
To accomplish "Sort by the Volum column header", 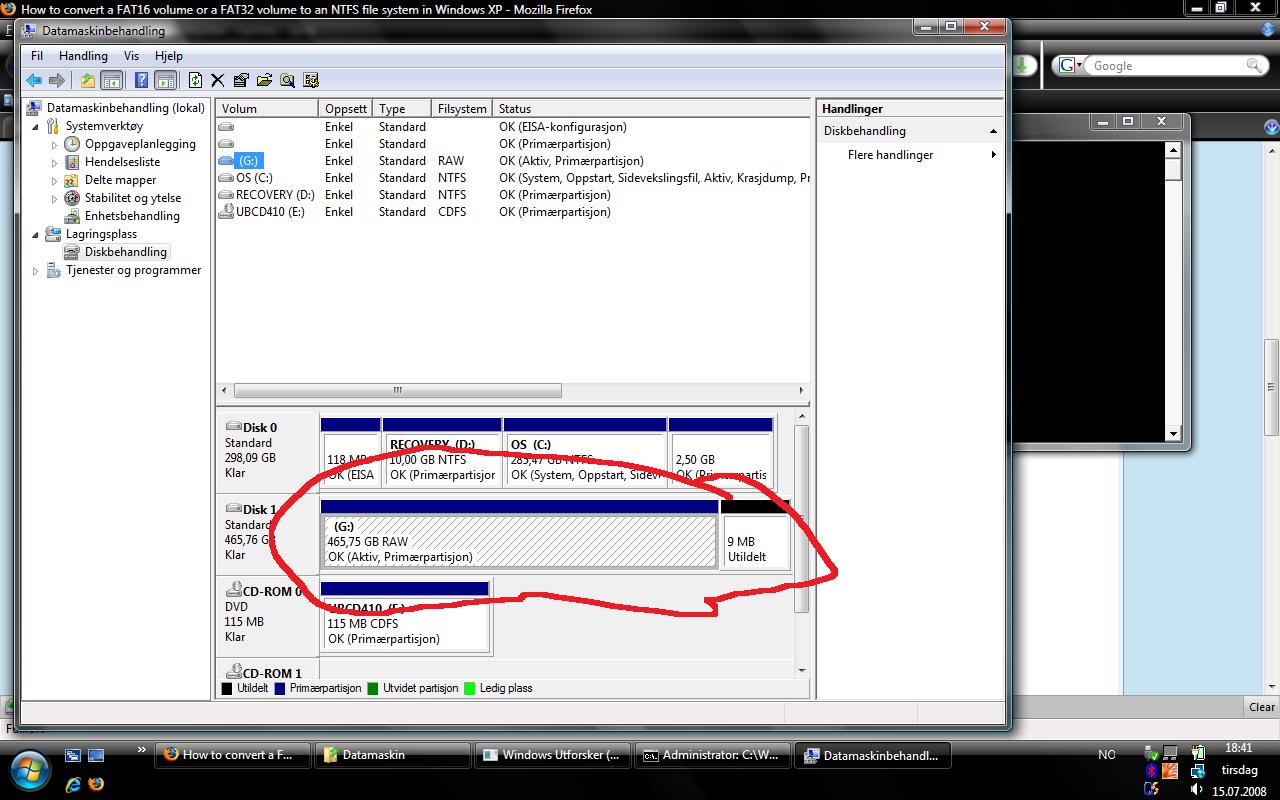I will 267,109.
